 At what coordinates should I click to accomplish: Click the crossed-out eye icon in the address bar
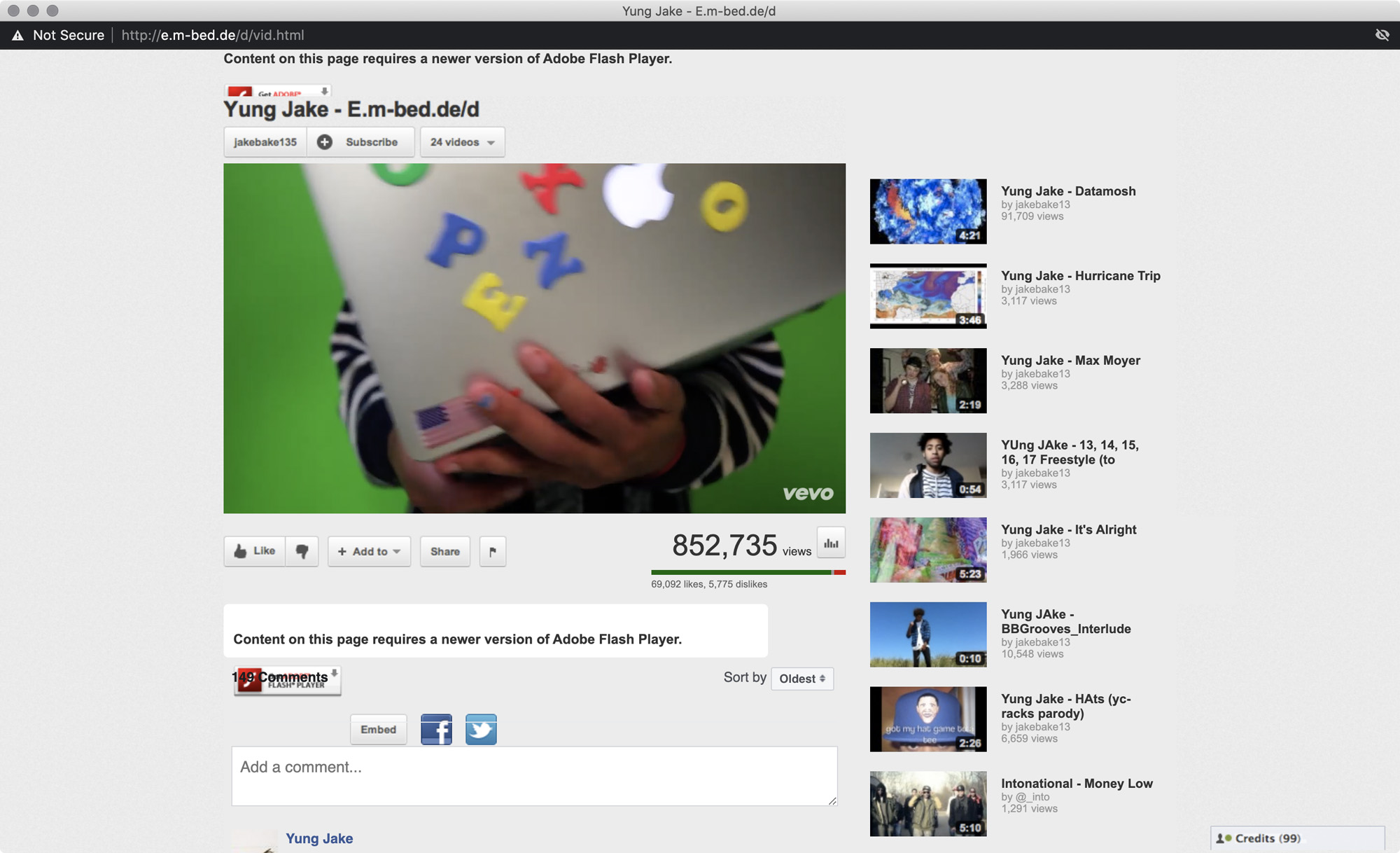(x=1382, y=35)
